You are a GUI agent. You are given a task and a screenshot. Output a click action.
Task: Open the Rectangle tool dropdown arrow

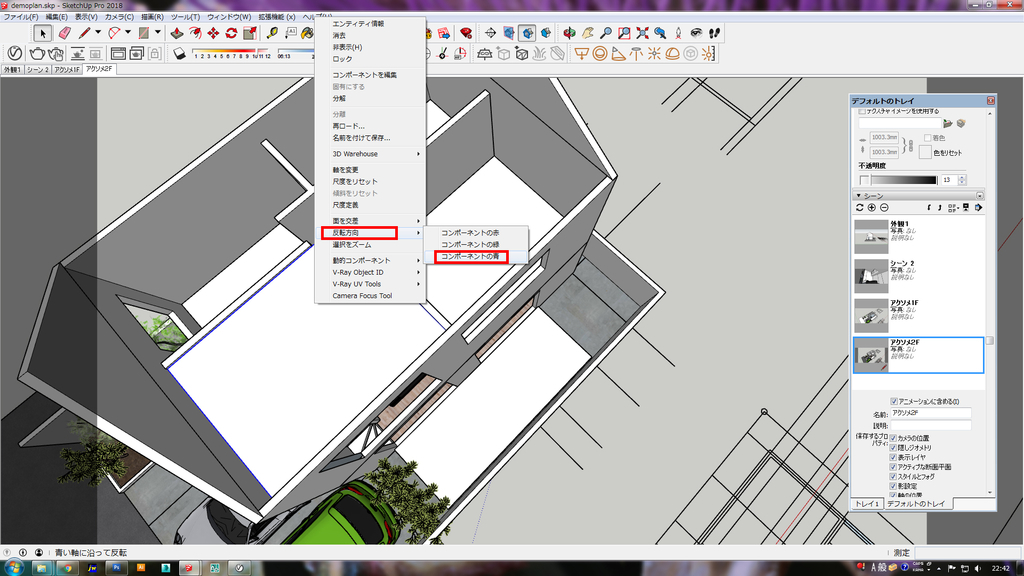(157, 33)
